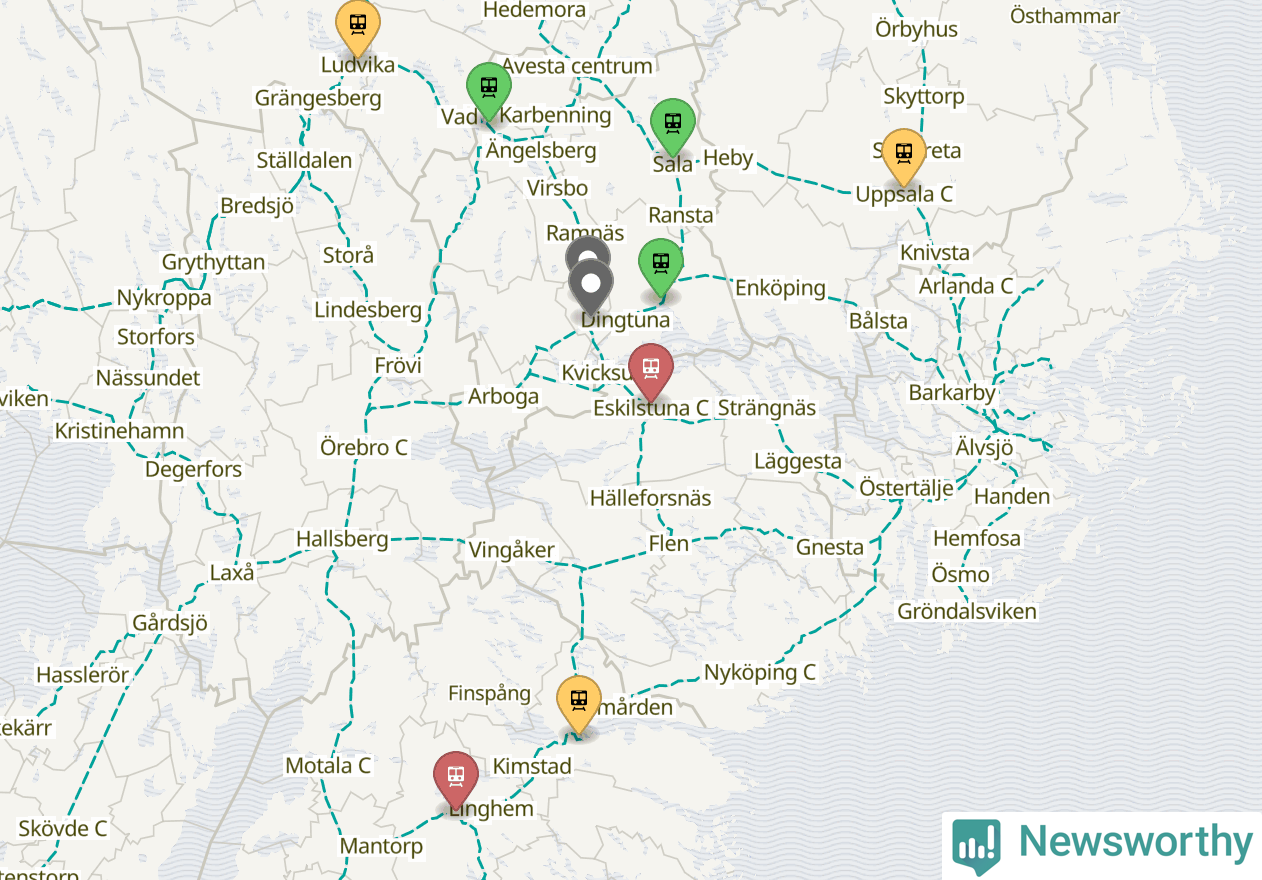The image size is (1262, 880).
Task: Open the Newsworthy logo link
Action: point(1102,845)
